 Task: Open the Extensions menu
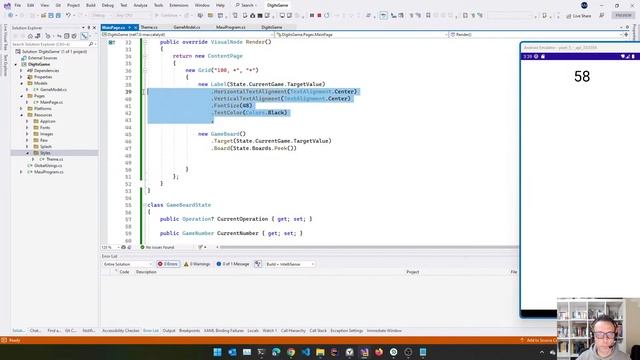[x=179, y=5]
